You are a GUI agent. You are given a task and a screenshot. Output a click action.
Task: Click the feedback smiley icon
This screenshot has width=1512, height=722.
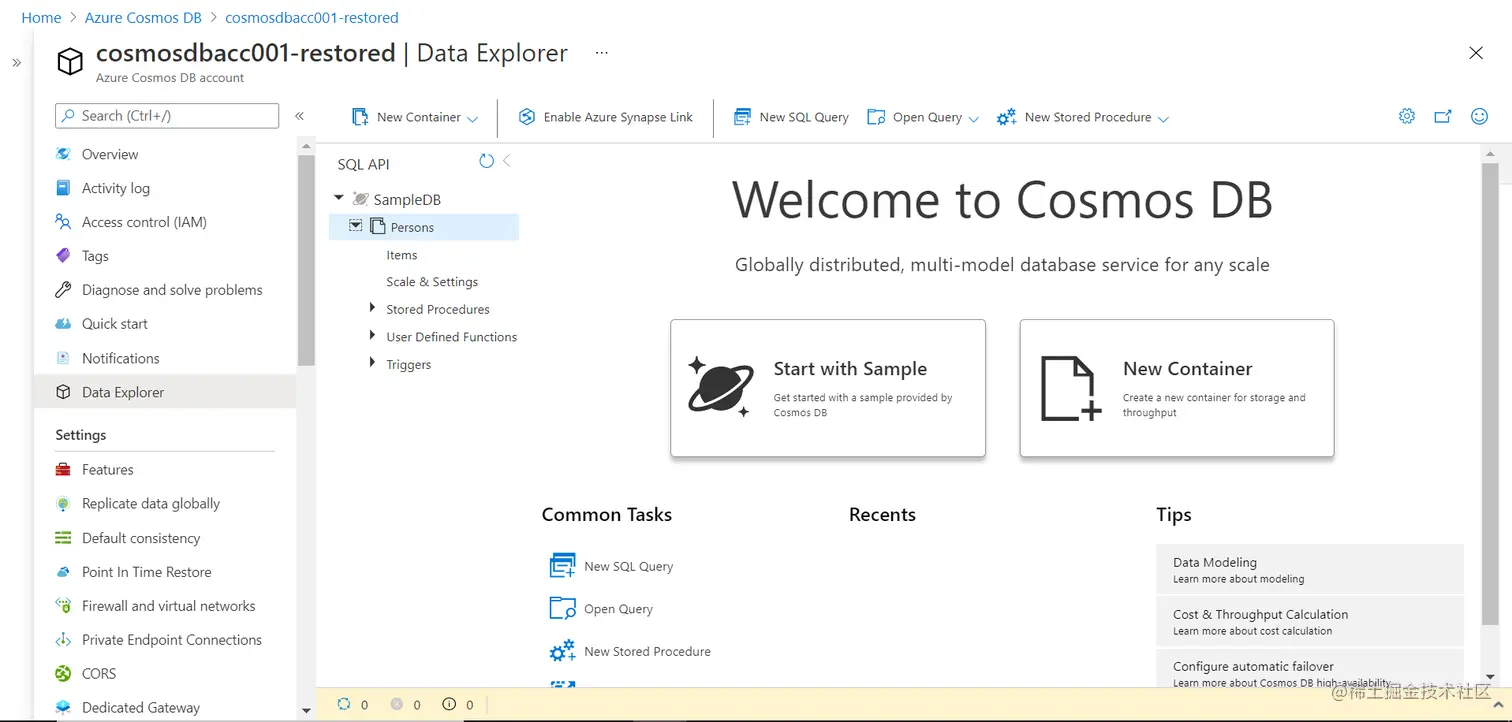pos(1480,116)
